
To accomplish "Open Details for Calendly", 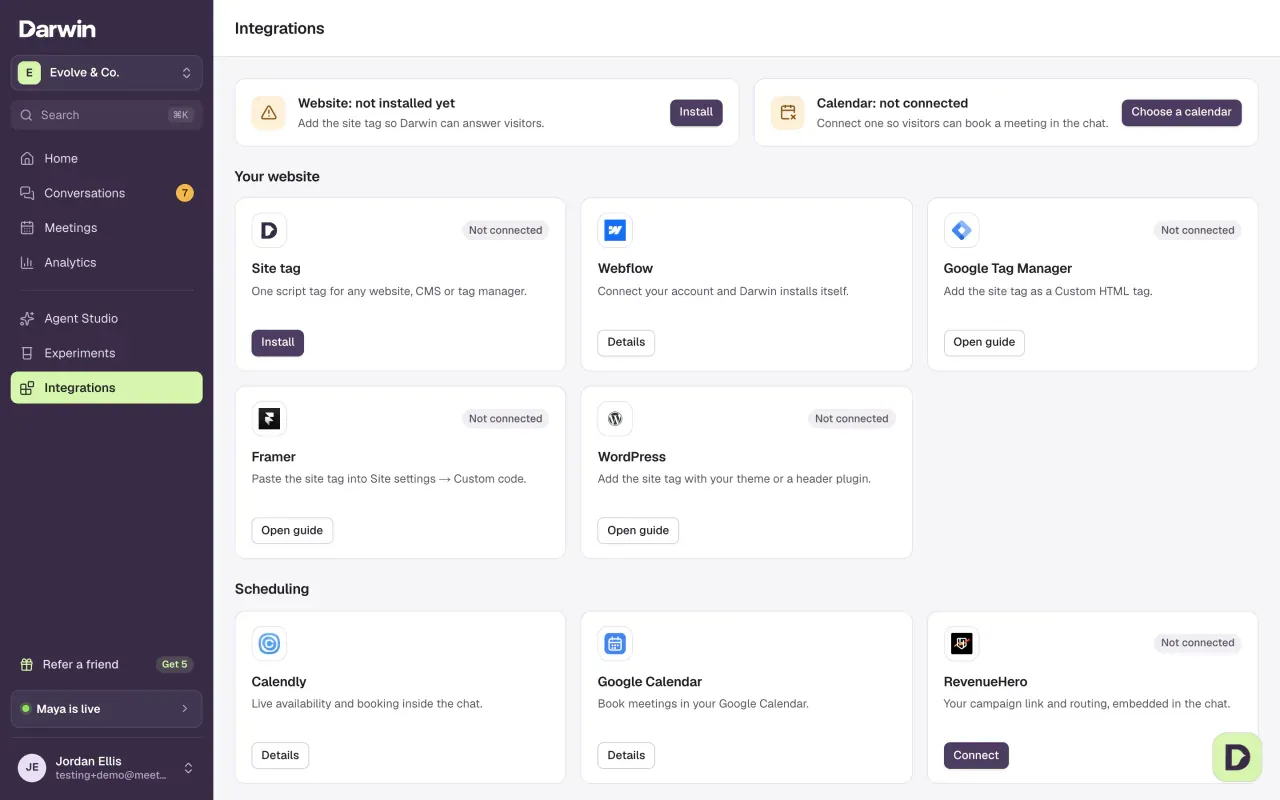I will tap(280, 756).
